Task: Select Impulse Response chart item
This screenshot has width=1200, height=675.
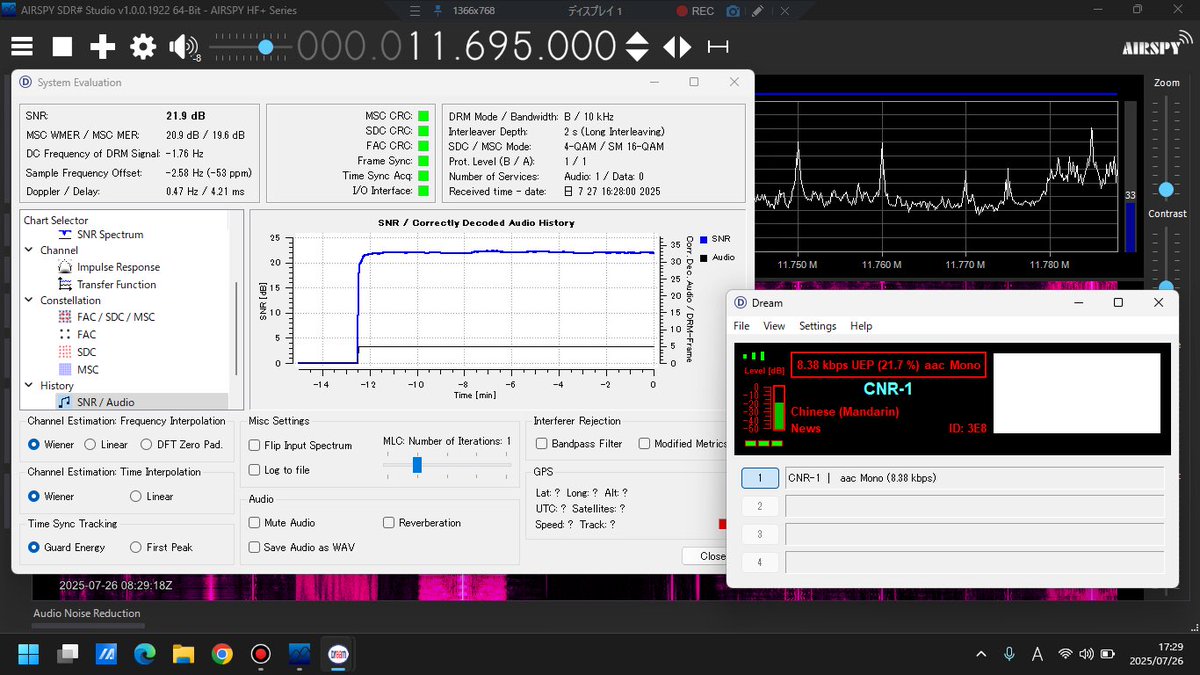Action: (118, 267)
